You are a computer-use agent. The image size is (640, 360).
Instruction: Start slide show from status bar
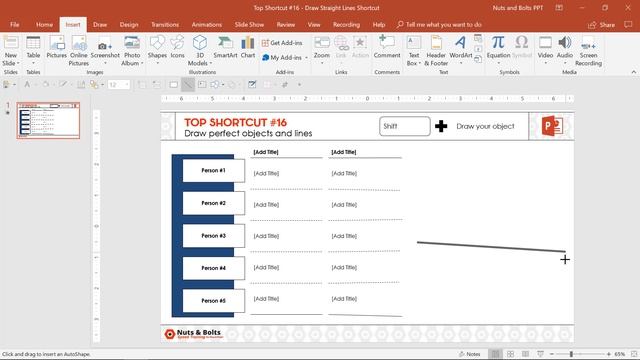click(540, 354)
